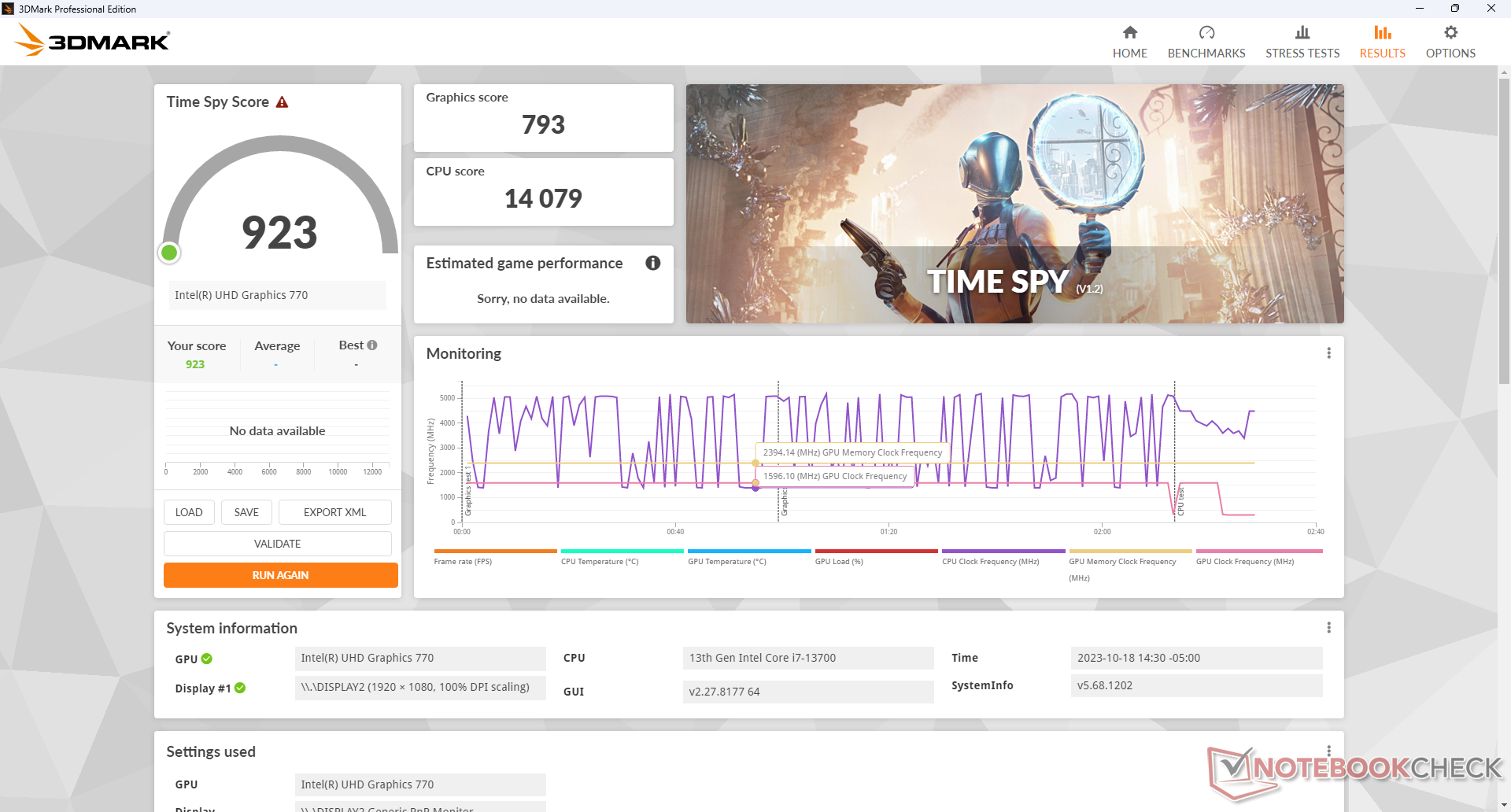Click the GPU green verified checkmark
The image size is (1511, 812).
pos(206,659)
